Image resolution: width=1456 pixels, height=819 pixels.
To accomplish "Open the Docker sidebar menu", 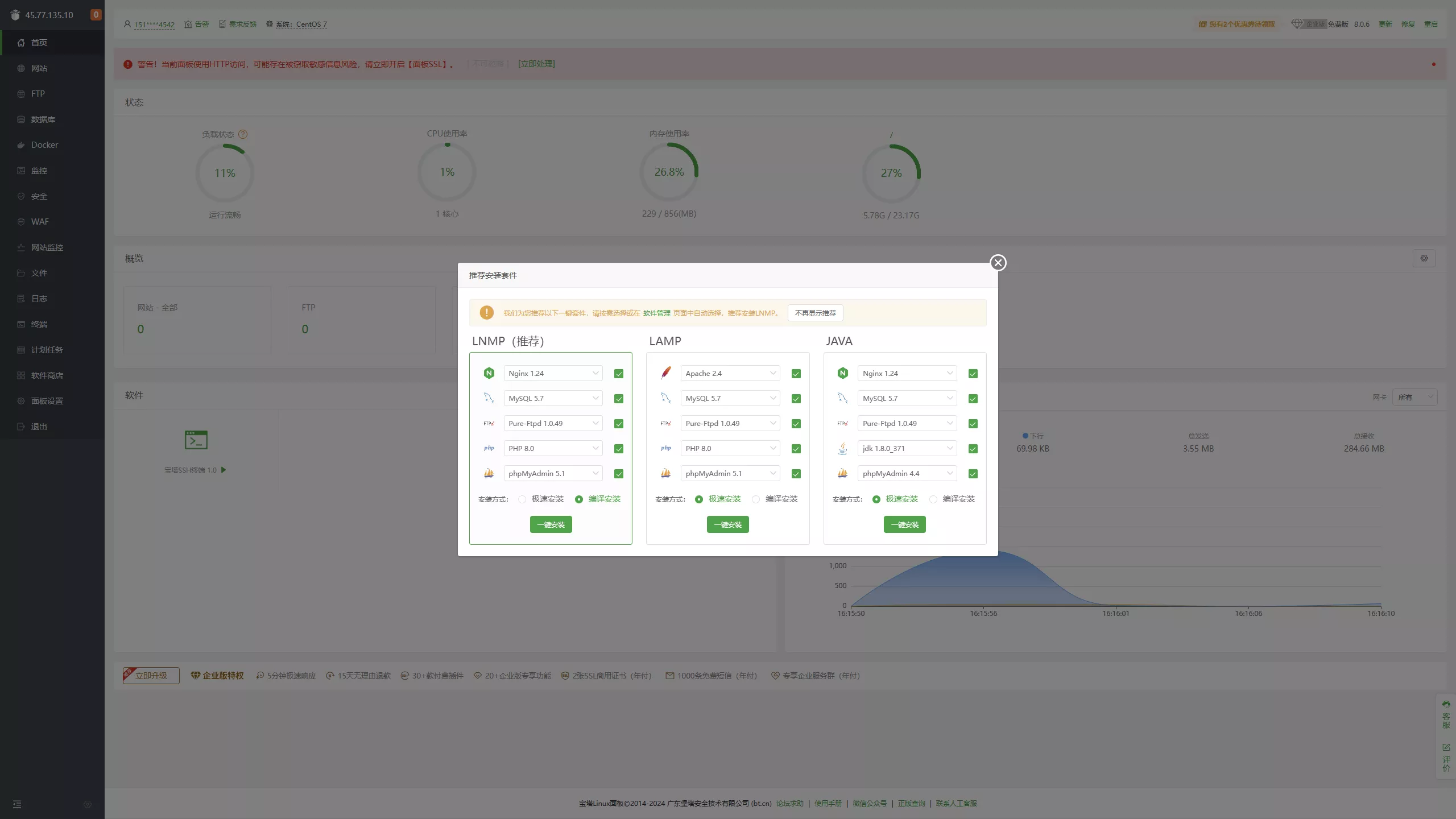I will click(x=44, y=145).
